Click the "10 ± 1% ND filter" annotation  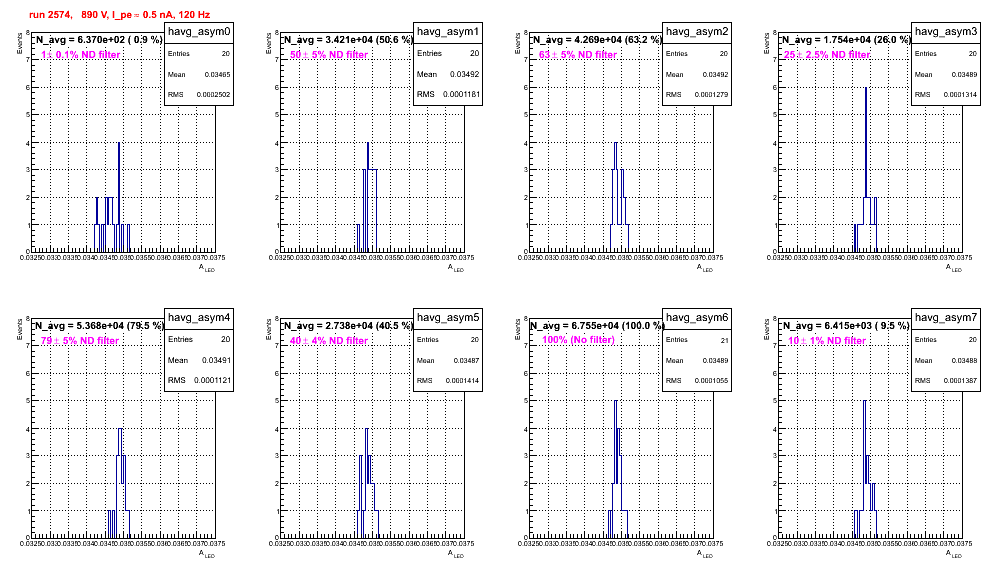point(827,341)
